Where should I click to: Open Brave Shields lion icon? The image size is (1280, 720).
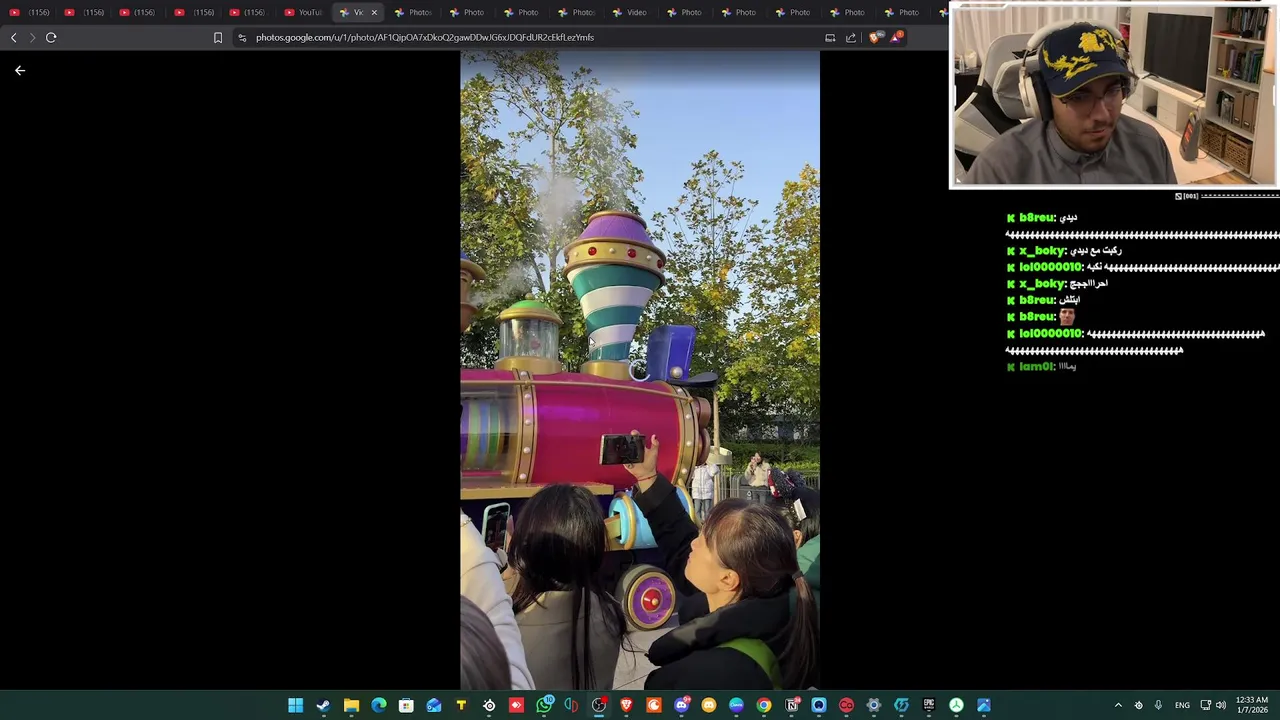[x=876, y=37]
